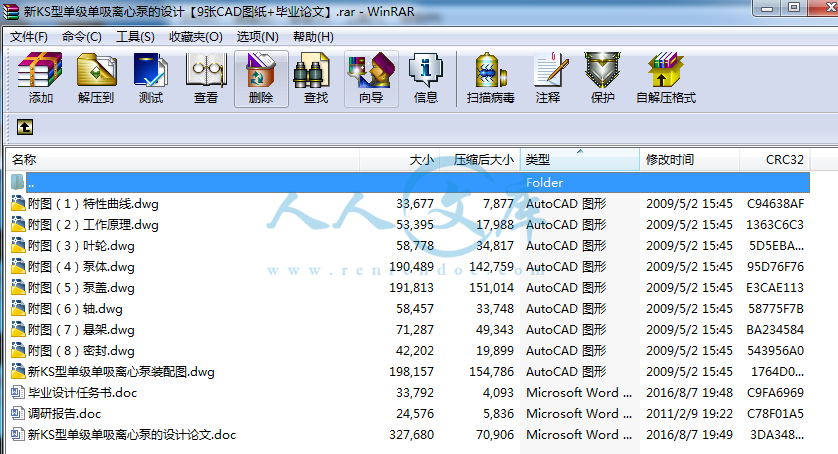Click size value 191,813
Viewport: 838px width, 454px height.
412,288
